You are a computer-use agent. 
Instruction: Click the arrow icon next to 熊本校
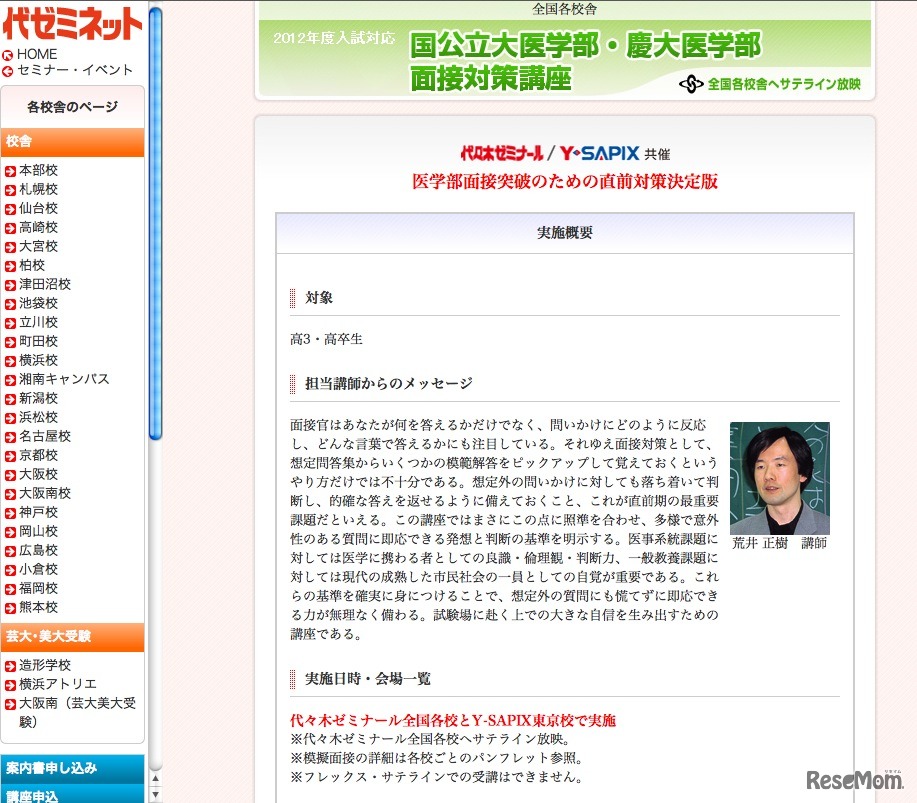click(x=10, y=609)
